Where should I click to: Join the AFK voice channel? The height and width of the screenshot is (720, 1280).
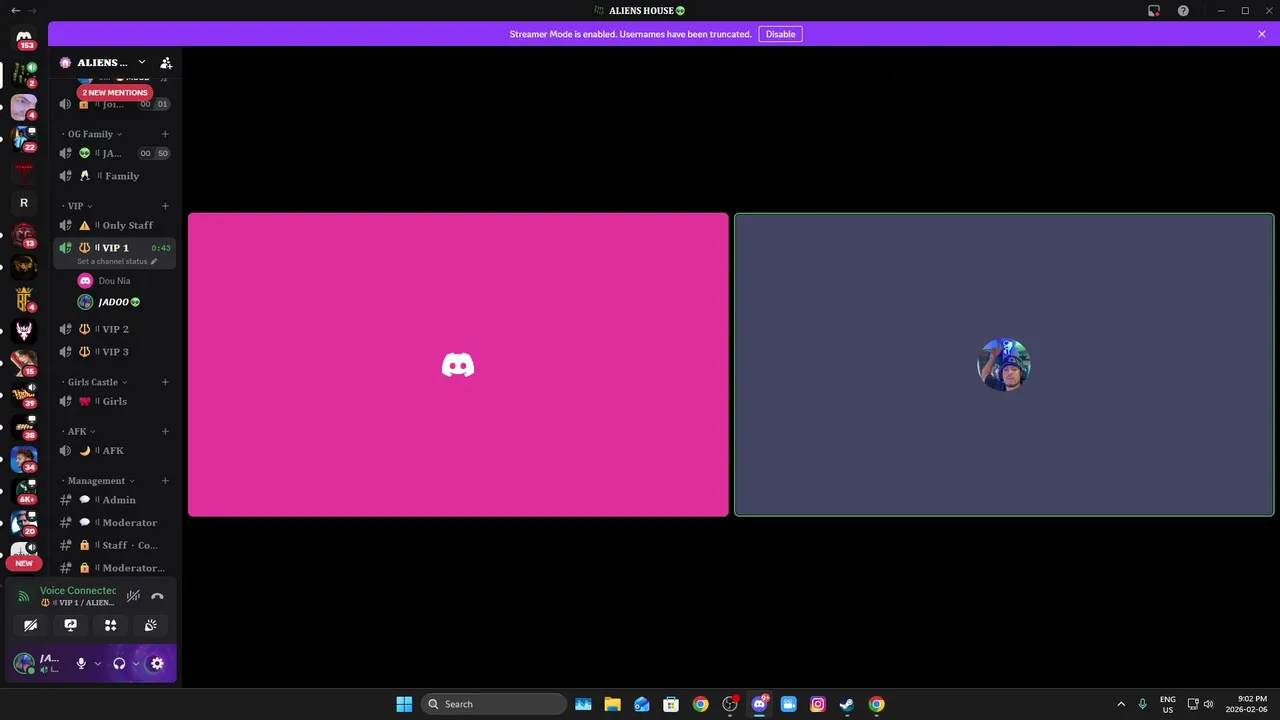click(114, 451)
